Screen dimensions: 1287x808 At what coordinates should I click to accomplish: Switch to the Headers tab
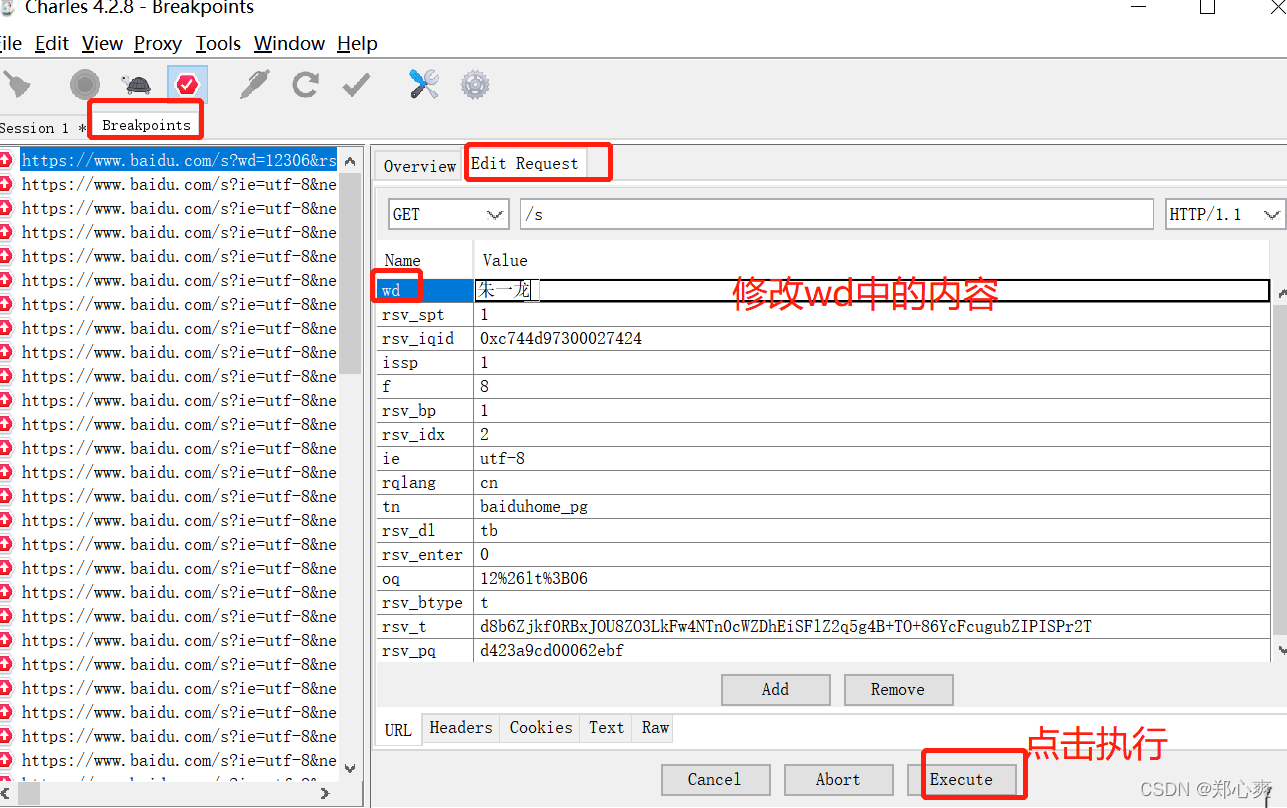coord(461,728)
